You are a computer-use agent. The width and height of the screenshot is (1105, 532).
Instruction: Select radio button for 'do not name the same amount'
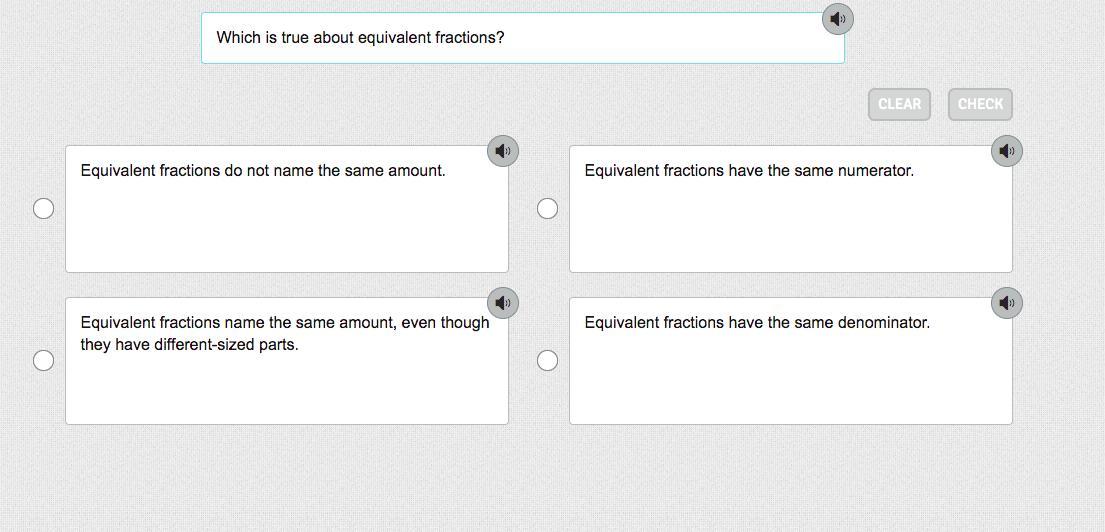44,208
